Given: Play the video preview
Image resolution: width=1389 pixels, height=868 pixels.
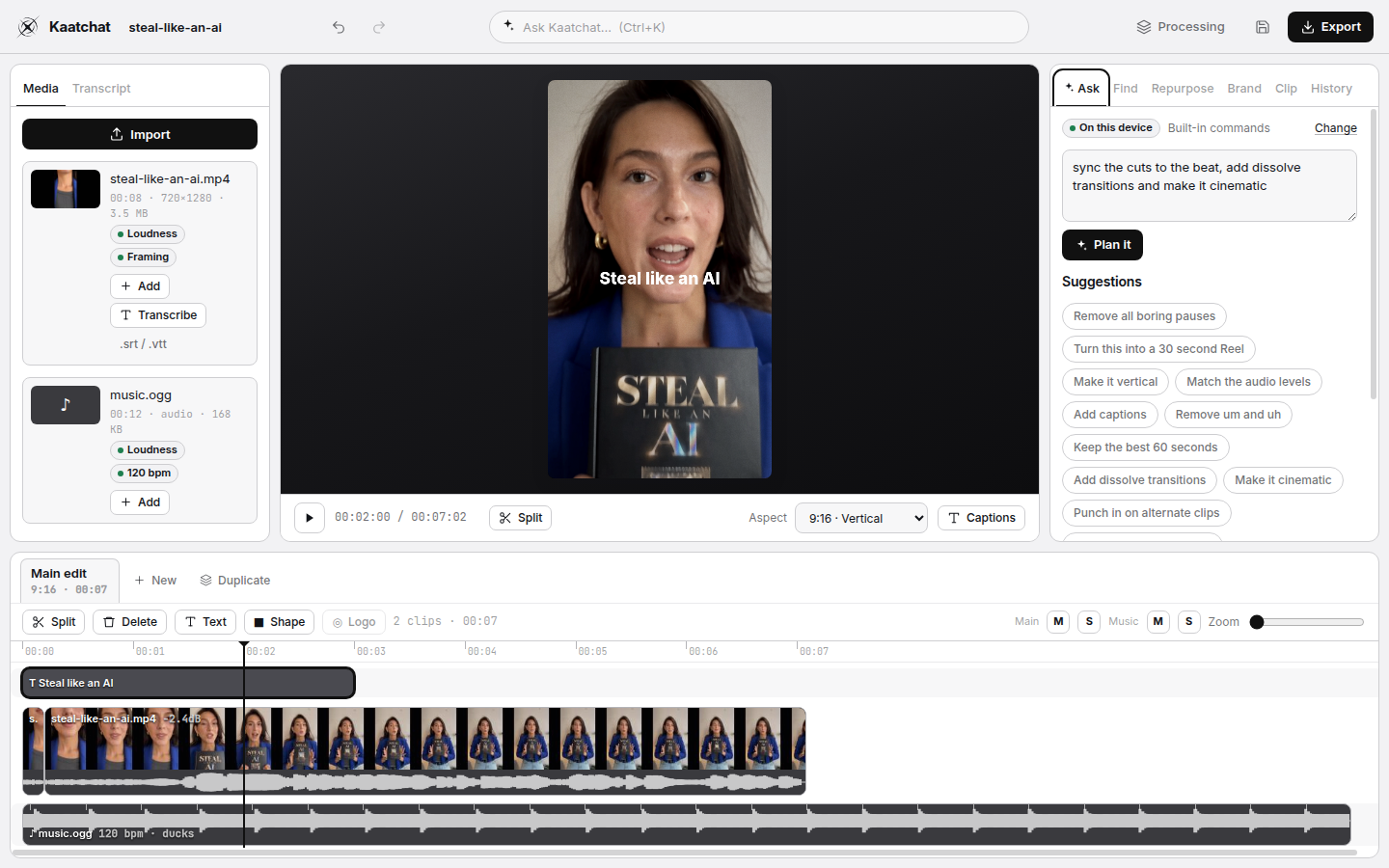Looking at the screenshot, I should (x=309, y=518).
